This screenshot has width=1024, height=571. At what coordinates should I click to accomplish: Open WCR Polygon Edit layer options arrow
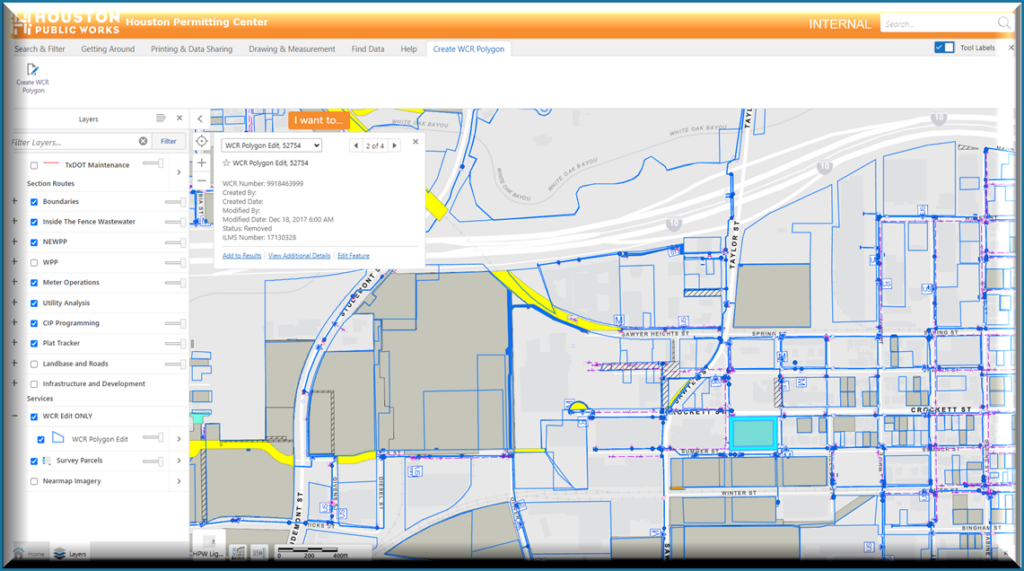[179, 439]
